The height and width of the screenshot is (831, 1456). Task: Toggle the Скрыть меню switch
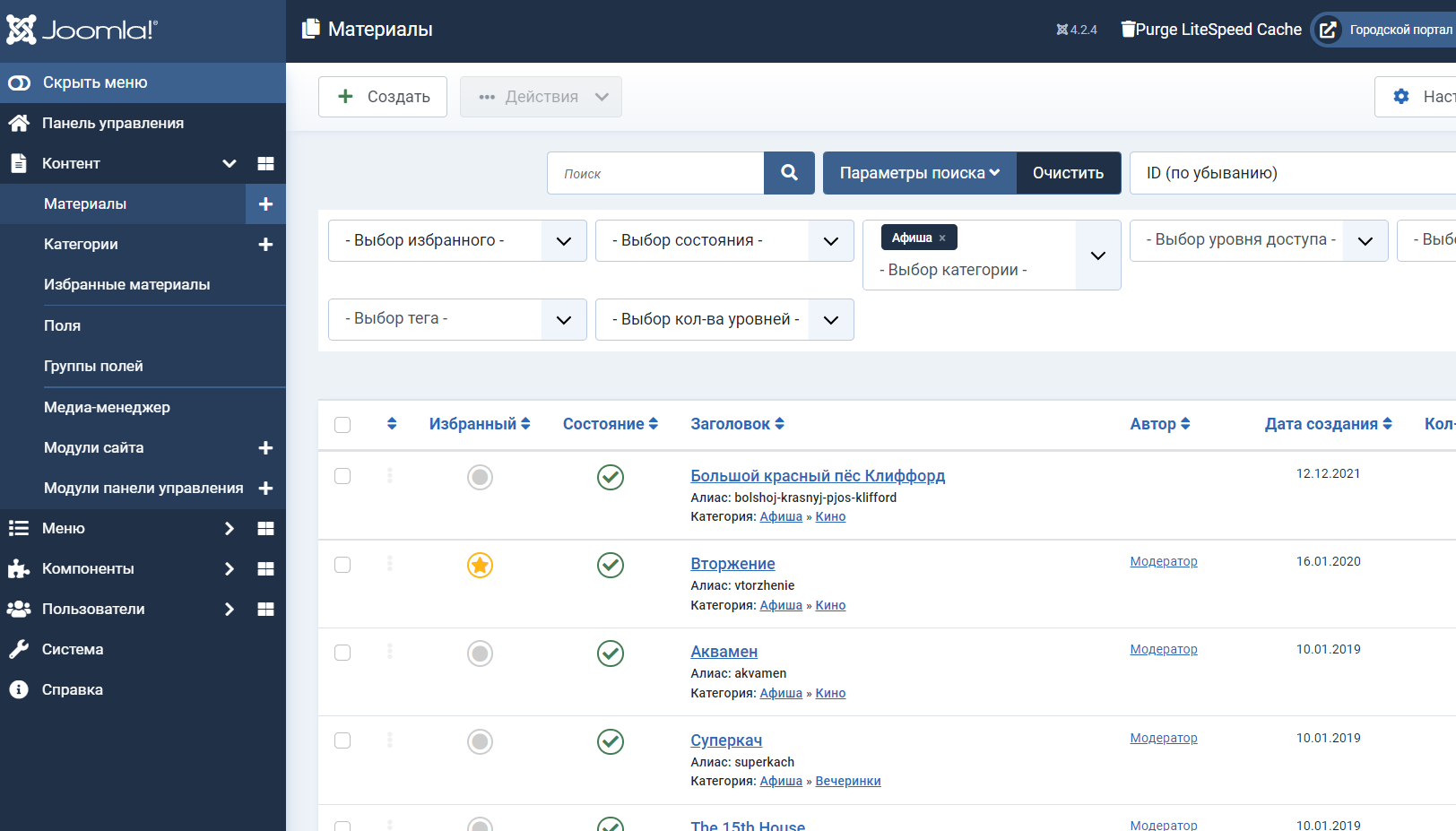(20, 82)
